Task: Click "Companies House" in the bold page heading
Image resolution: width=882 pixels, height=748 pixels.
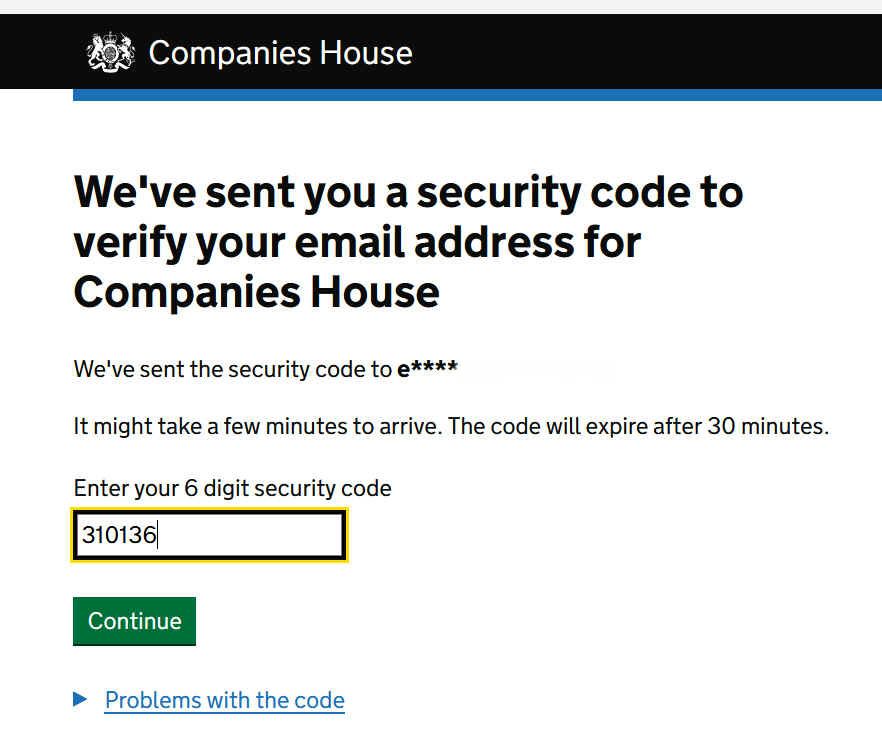Action: pyautogui.click(x=256, y=292)
